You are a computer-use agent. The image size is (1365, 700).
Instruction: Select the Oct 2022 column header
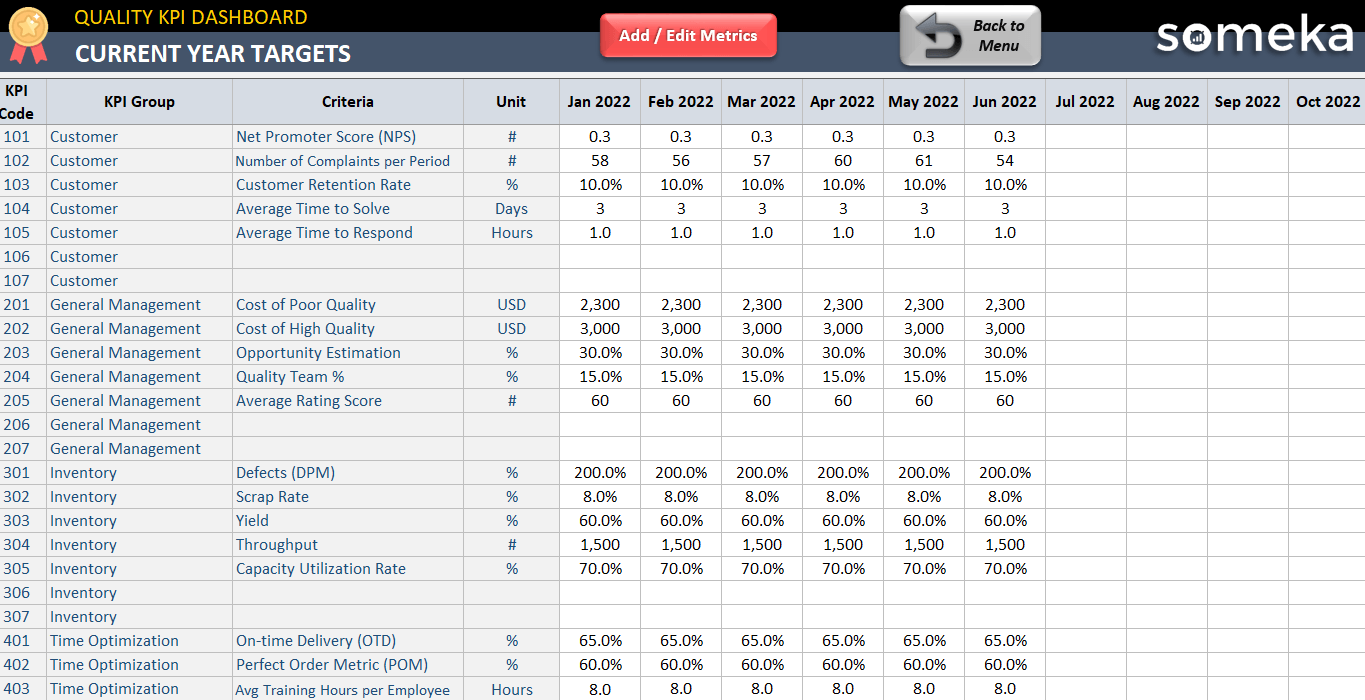(1327, 102)
